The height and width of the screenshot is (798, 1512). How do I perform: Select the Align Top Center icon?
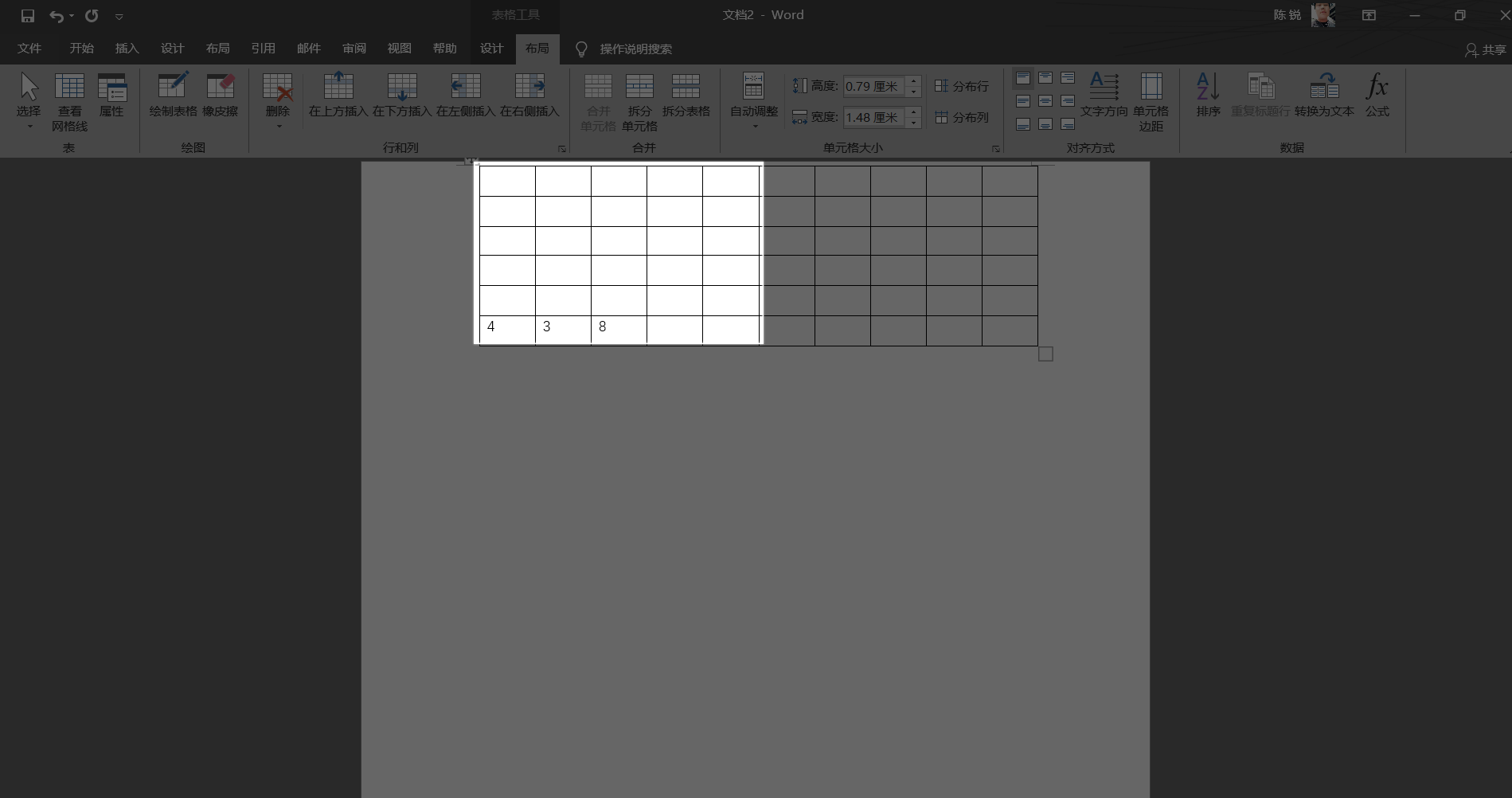tap(1045, 78)
